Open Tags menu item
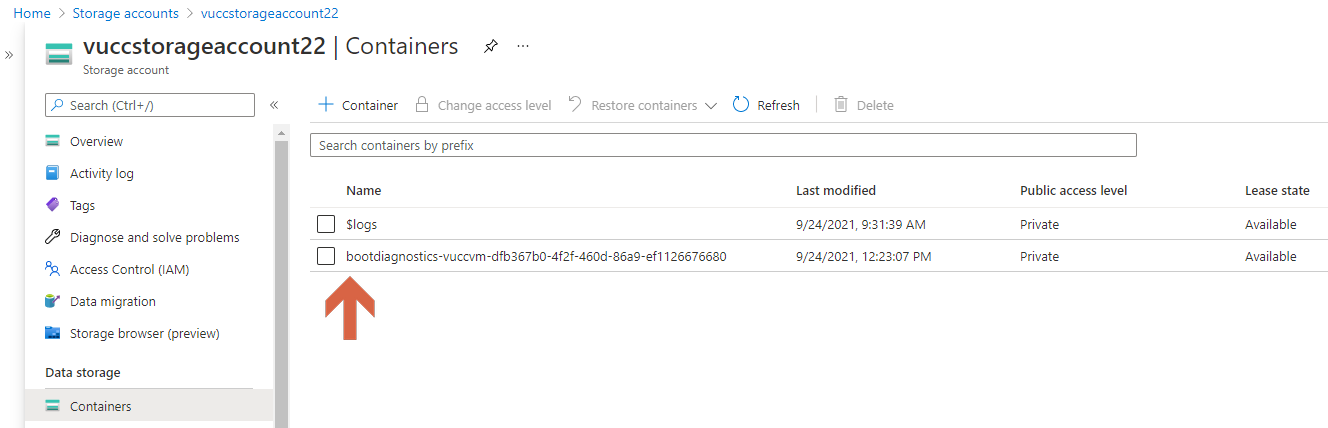 point(82,205)
